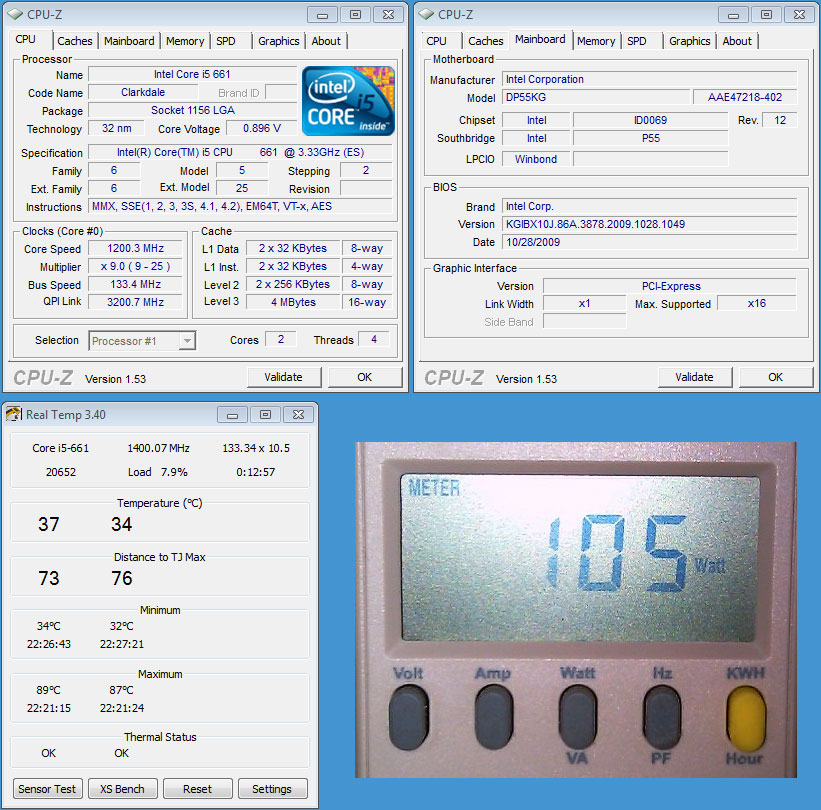Viewport: 821px width, 810px height.
Task: Show the About tab in the right CPU-Z window
Action: point(737,41)
